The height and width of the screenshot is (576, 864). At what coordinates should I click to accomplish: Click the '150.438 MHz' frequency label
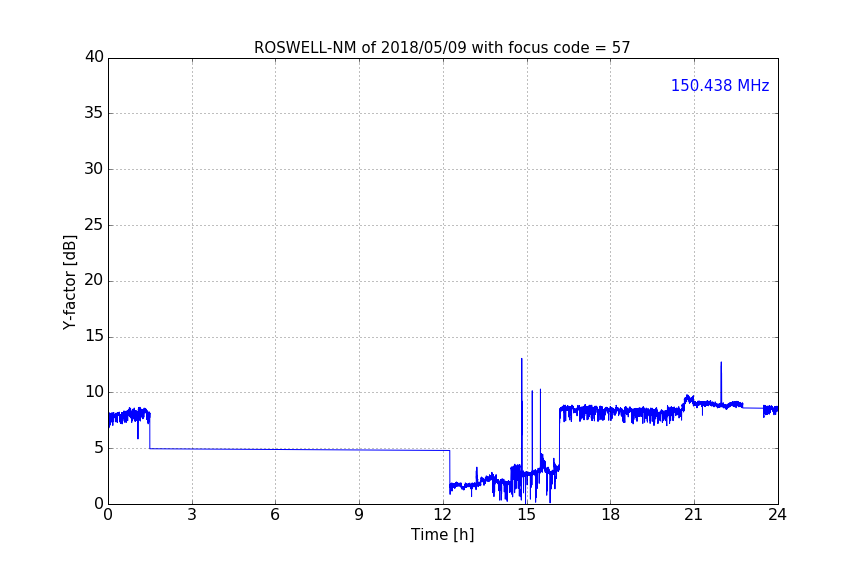click(720, 85)
